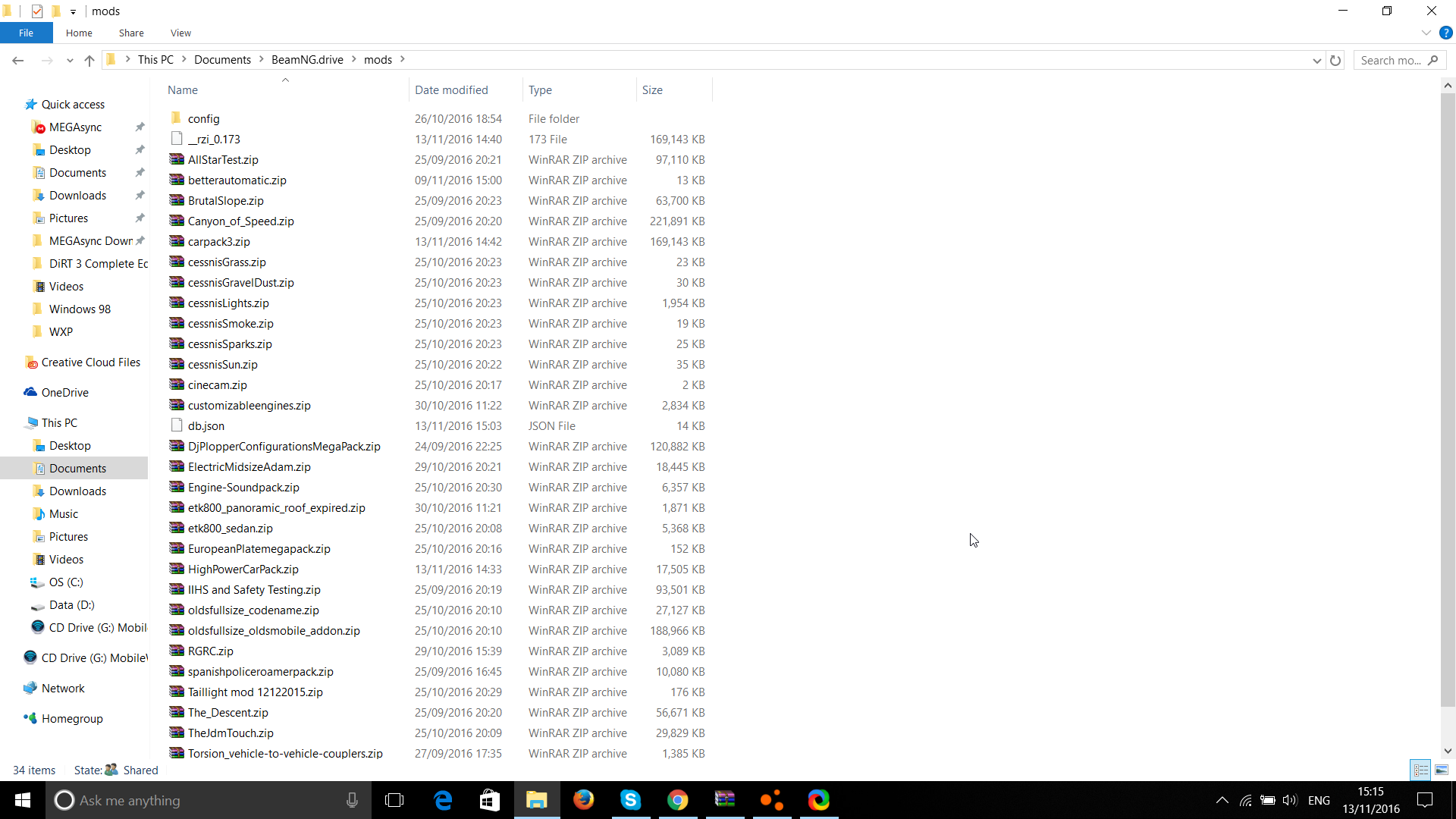
Task: Open recent locations dropdown arrow
Action: (x=70, y=60)
